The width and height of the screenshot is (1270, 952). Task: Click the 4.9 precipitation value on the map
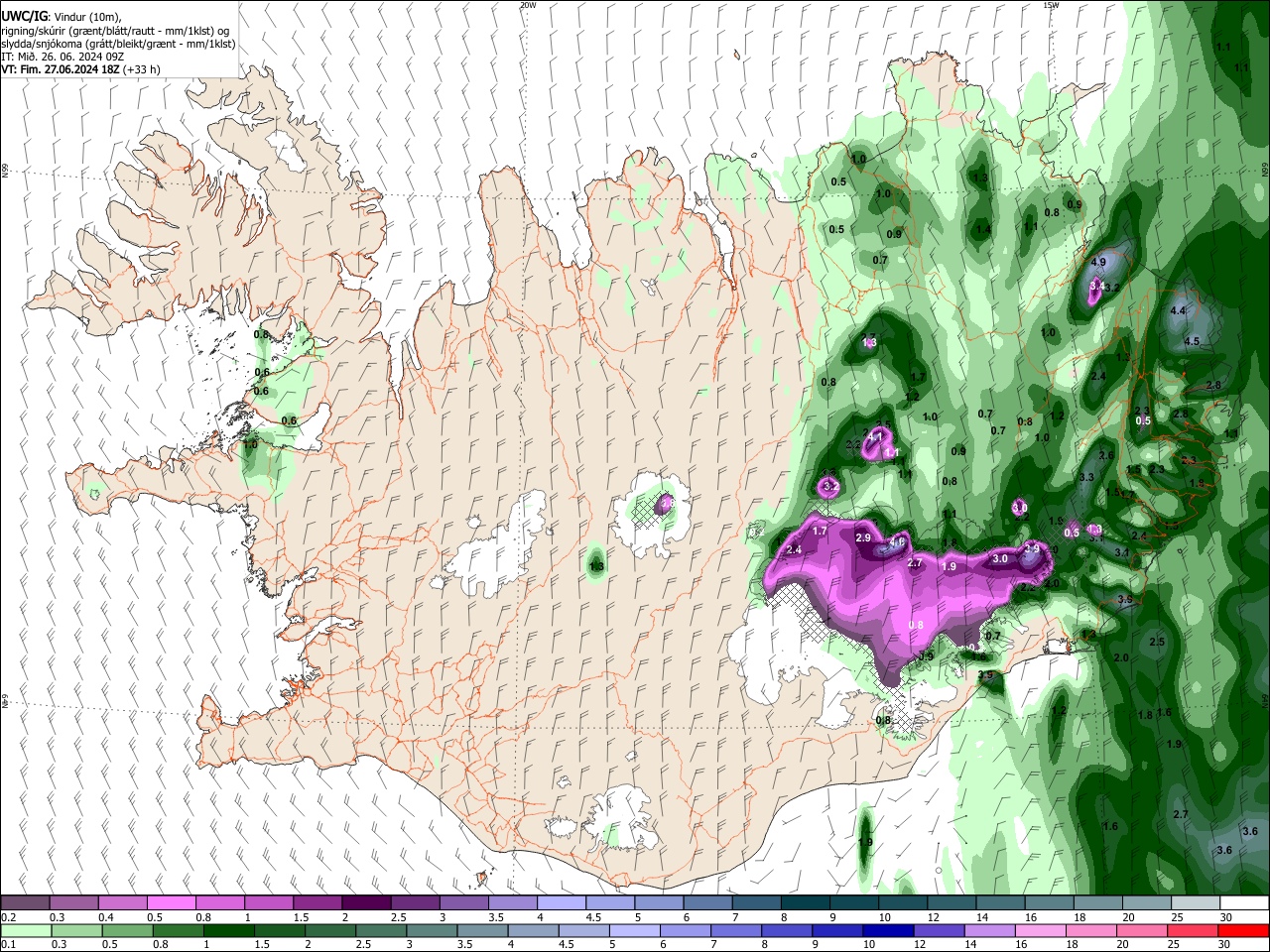coord(1098,262)
